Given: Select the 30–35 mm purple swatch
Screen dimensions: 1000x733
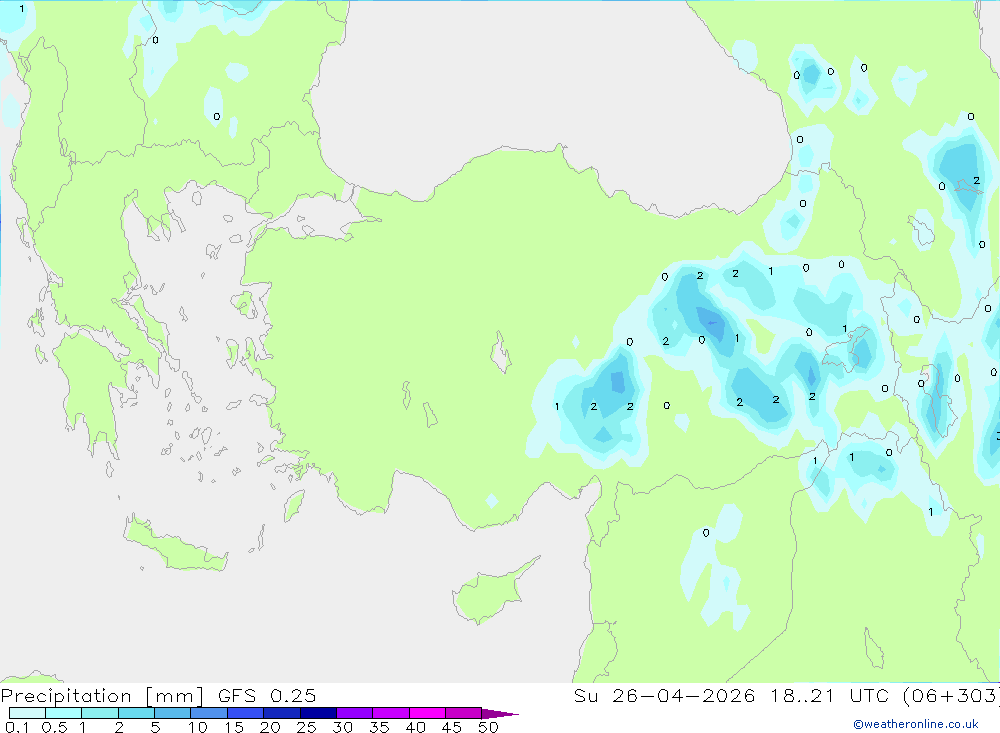Looking at the screenshot, I should 355,713.
